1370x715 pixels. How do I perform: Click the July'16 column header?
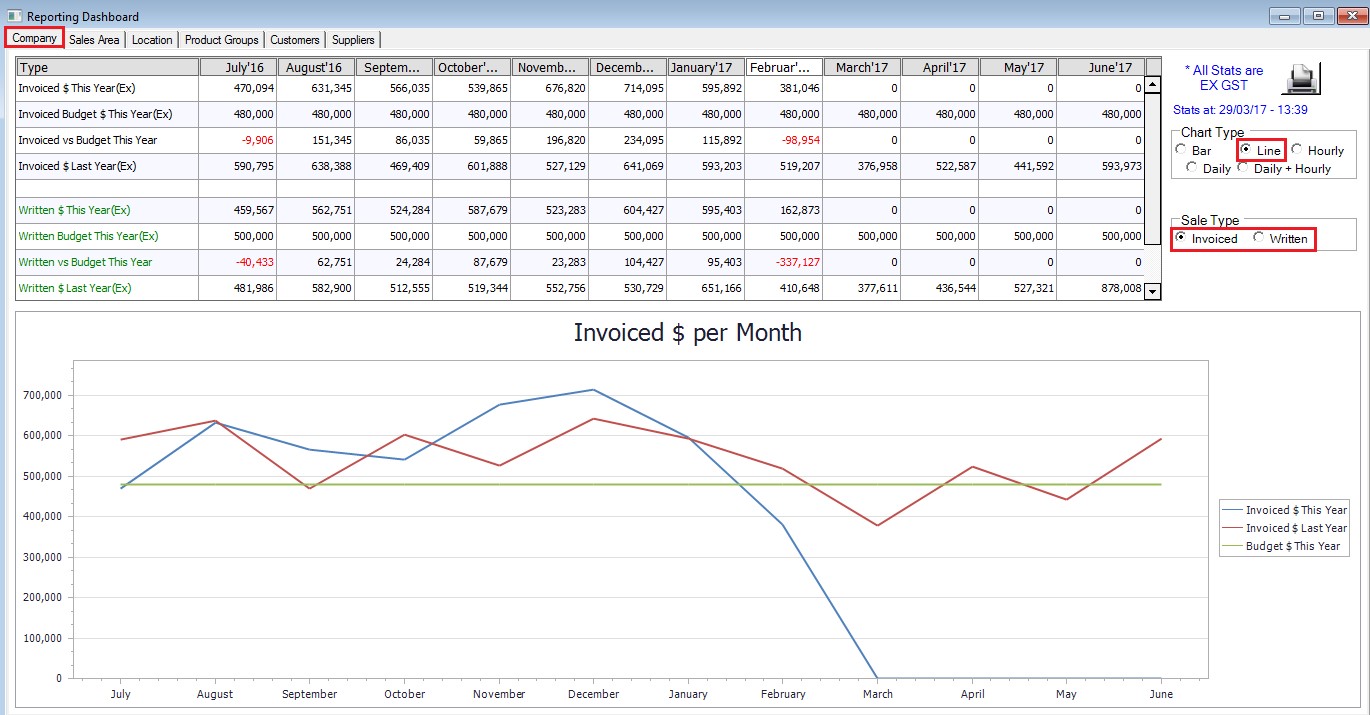pos(238,67)
